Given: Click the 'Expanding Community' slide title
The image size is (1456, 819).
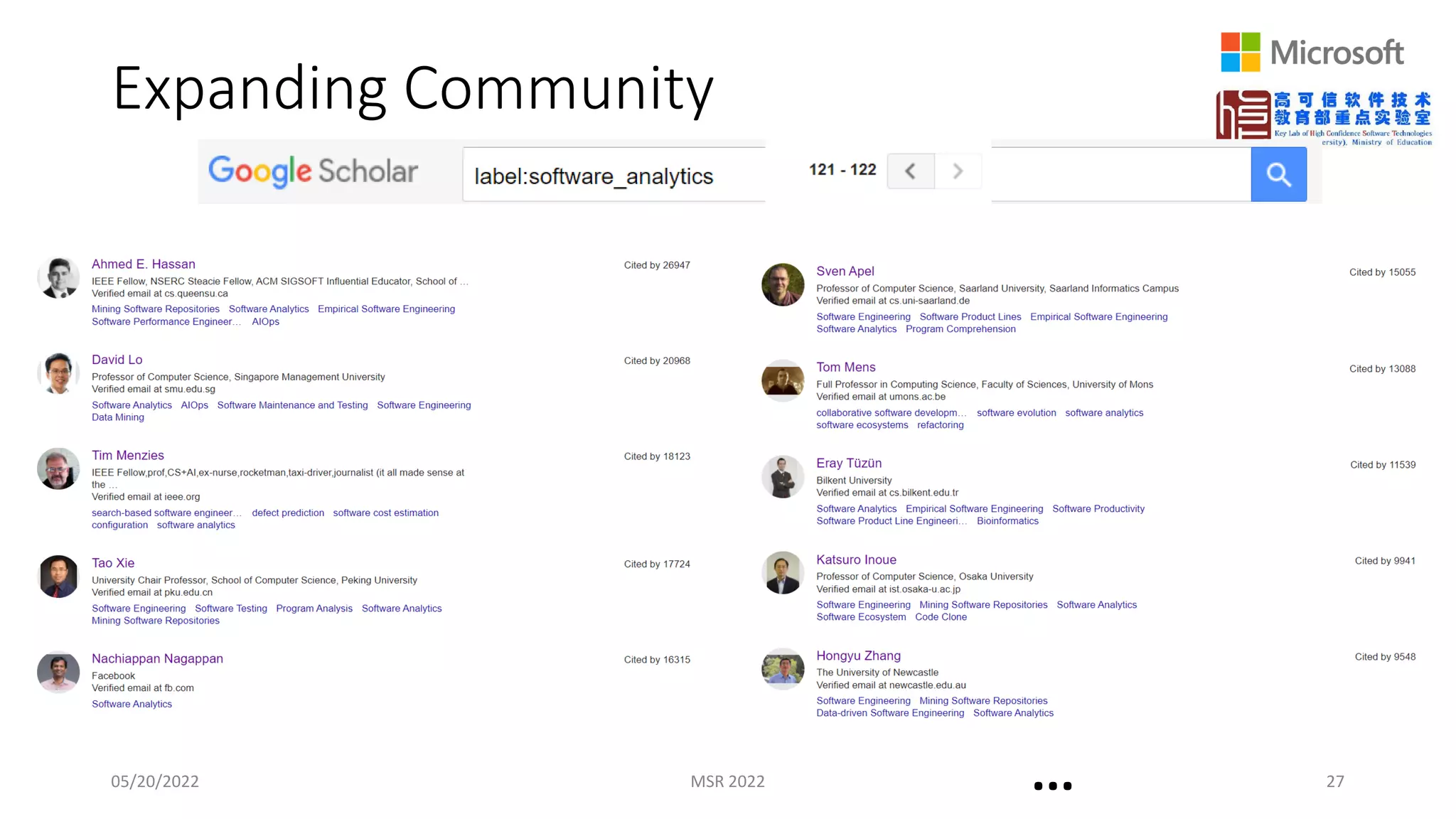Looking at the screenshot, I should pyautogui.click(x=413, y=89).
